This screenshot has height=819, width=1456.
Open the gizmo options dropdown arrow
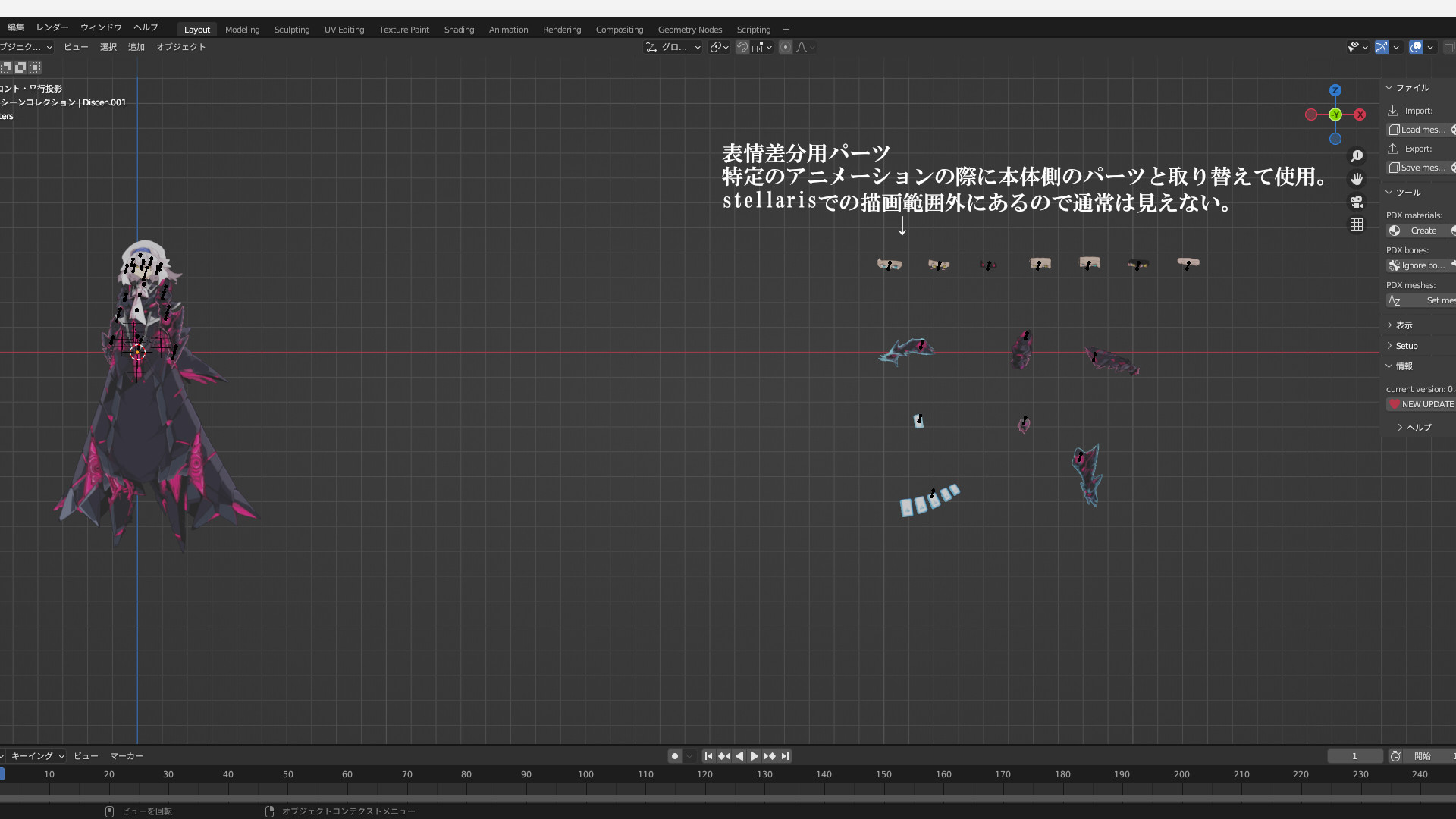pos(1396,47)
